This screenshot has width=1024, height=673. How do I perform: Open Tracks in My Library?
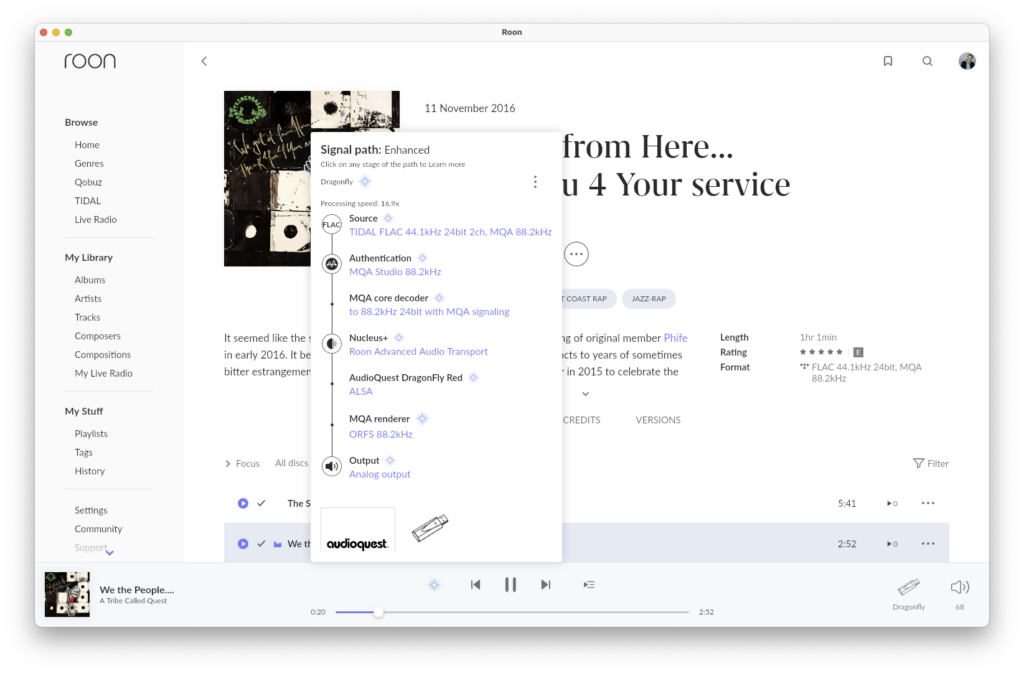coord(87,317)
